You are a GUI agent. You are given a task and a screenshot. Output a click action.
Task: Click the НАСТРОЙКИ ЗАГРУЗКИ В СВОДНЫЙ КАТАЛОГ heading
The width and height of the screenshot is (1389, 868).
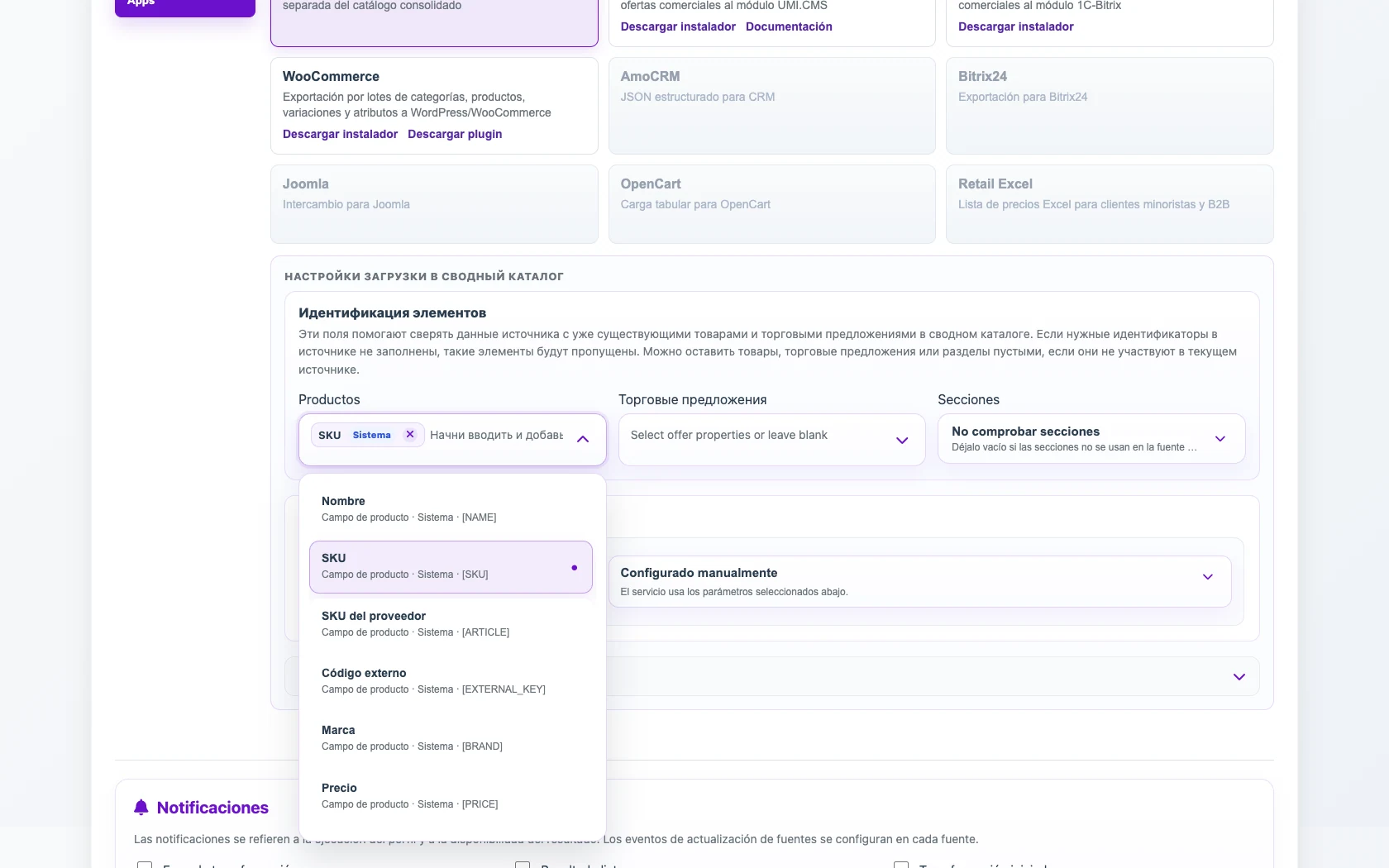coord(424,276)
